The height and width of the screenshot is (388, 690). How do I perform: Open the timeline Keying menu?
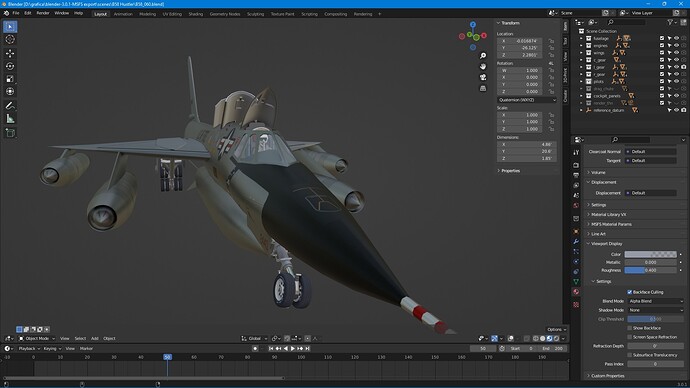point(52,348)
